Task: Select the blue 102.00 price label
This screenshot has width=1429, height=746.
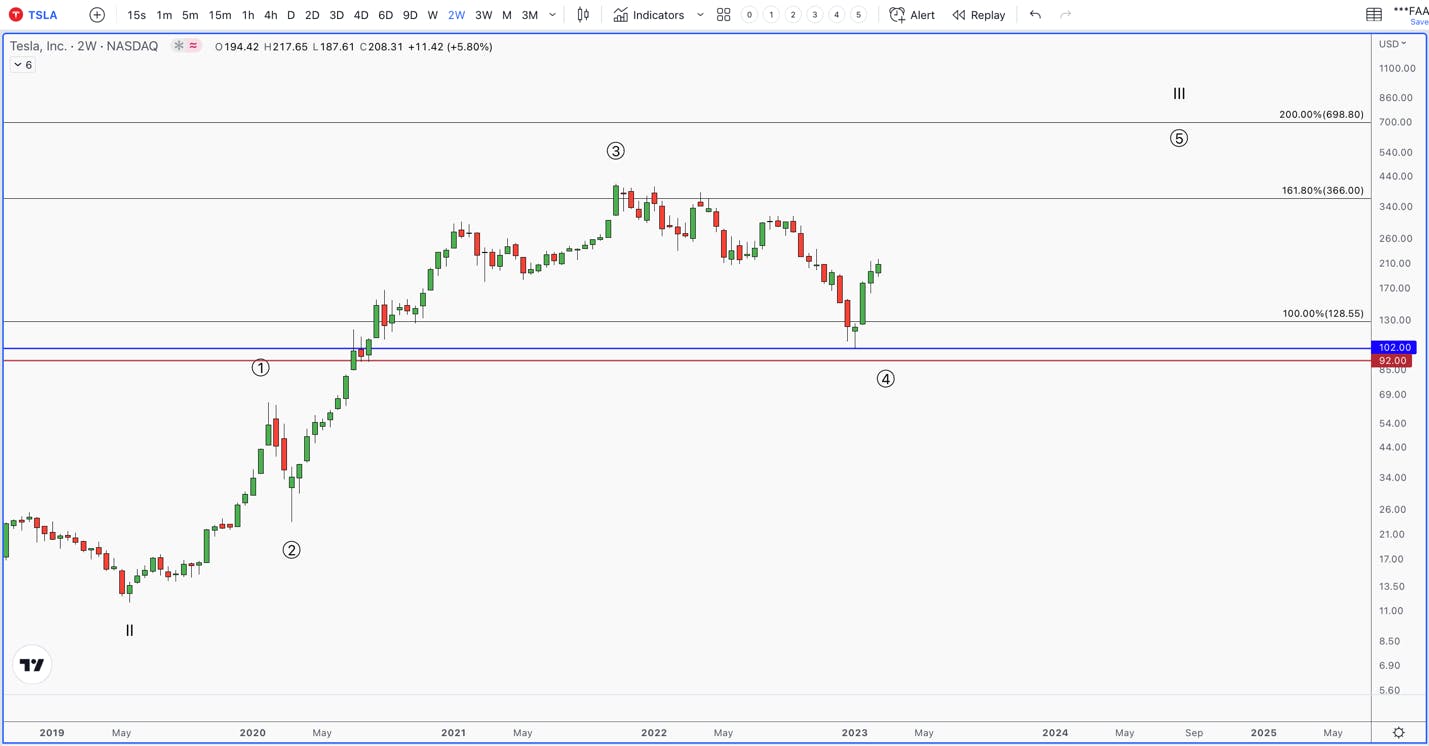Action: tap(1393, 348)
